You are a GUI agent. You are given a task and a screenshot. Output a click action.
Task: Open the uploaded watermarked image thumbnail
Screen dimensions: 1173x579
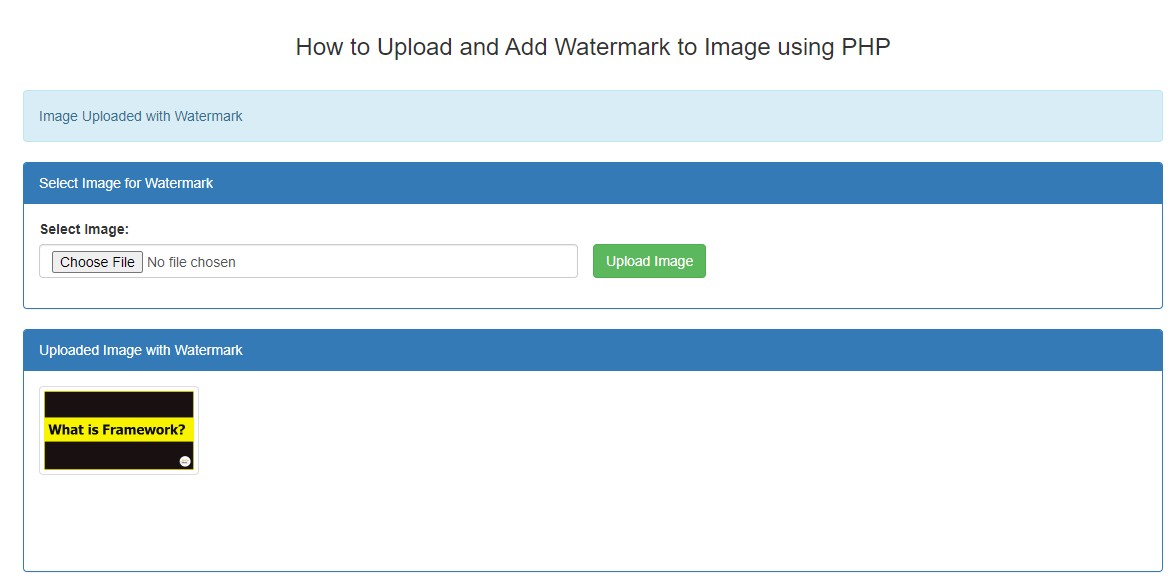point(119,430)
